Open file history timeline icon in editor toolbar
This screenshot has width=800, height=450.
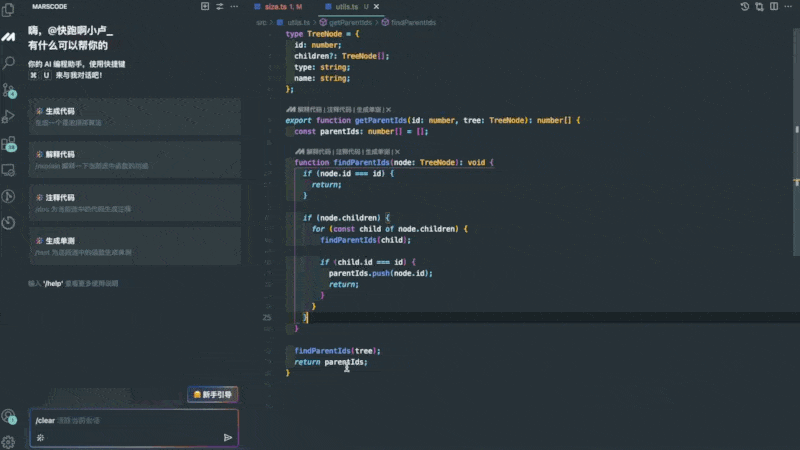click(744, 7)
